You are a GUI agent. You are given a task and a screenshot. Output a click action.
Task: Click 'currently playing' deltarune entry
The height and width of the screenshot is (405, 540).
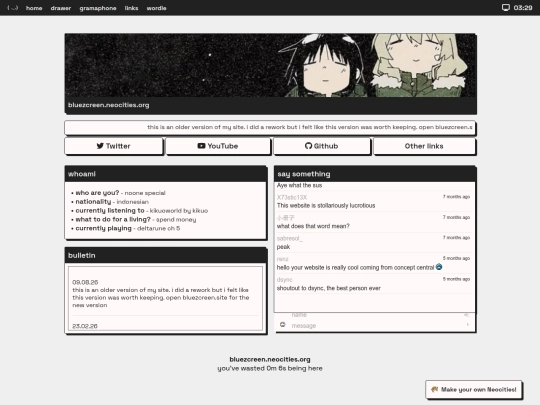[127, 228]
